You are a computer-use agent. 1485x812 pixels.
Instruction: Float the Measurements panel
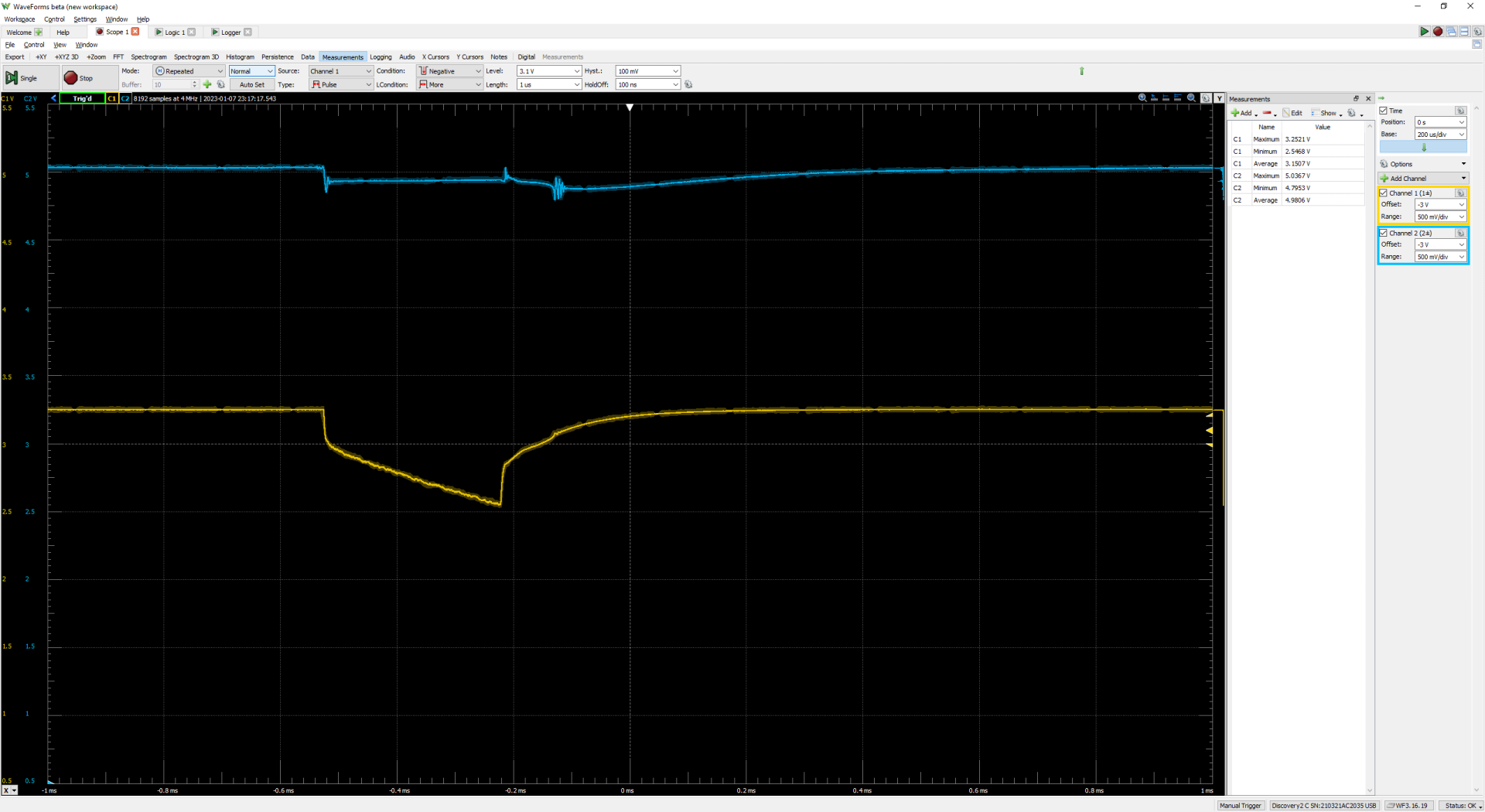click(1356, 99)
